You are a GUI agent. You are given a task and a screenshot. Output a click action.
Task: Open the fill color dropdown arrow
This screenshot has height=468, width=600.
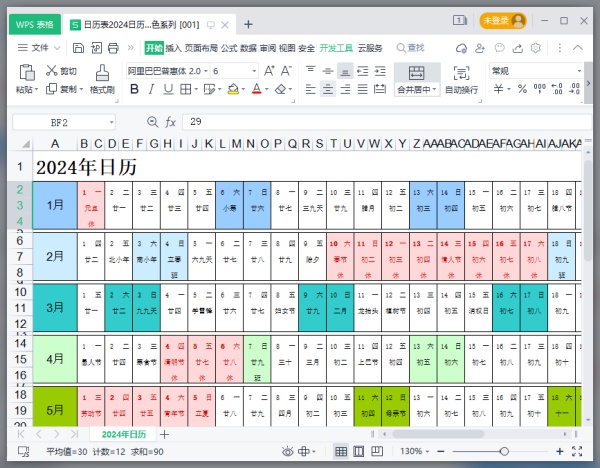(x=243, y=90)
